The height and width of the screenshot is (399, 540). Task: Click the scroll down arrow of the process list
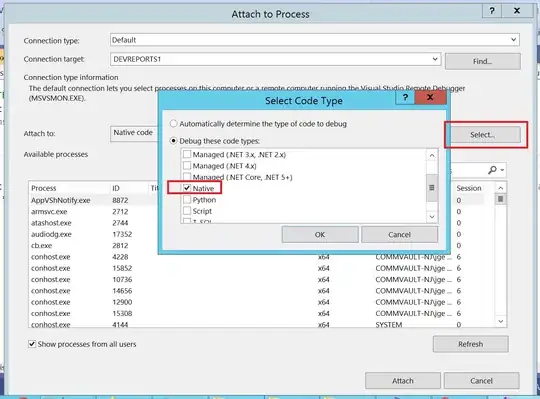(x=501, y=321)
